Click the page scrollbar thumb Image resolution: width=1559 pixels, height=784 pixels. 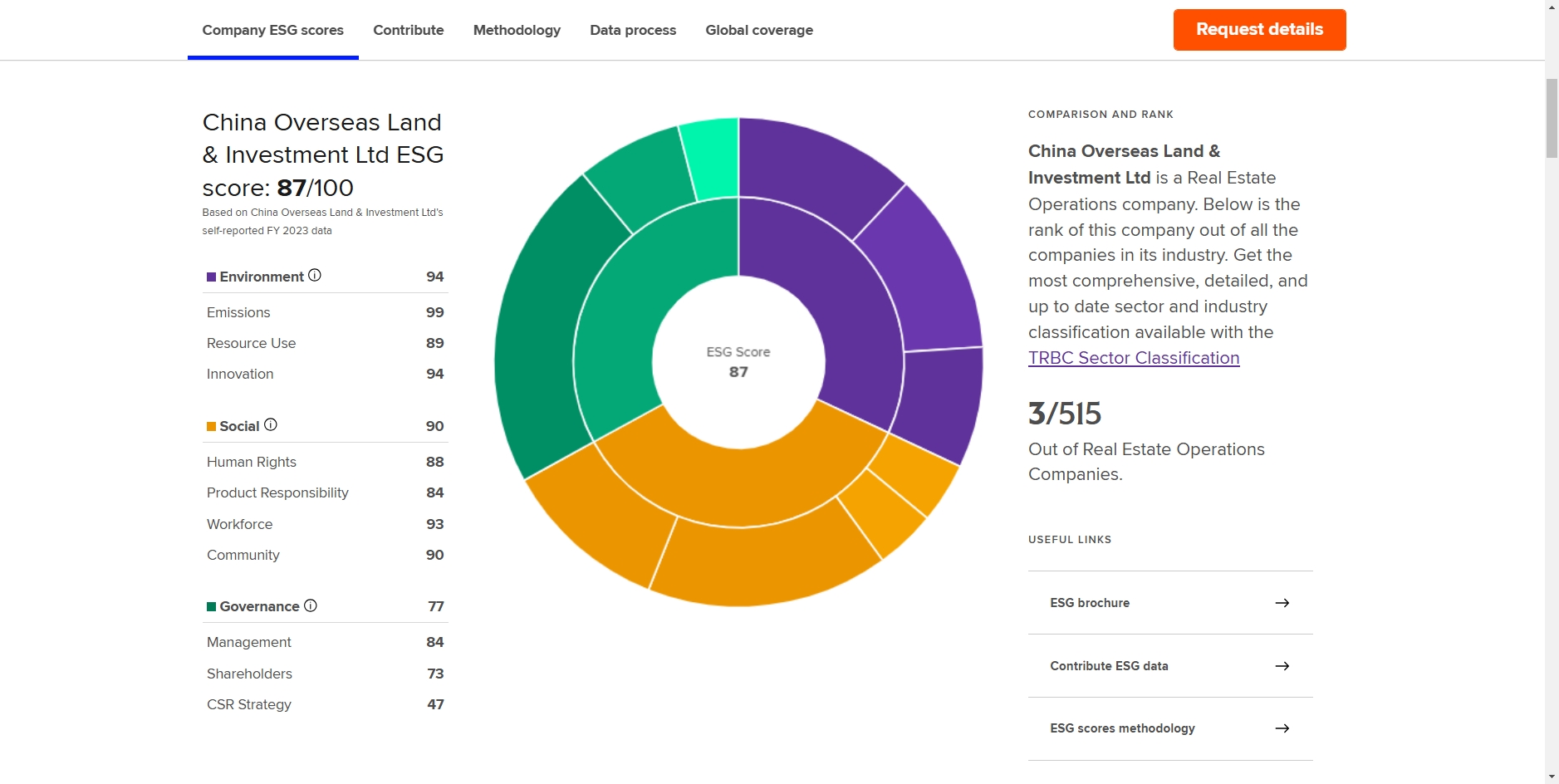[x=1552, y=118]
